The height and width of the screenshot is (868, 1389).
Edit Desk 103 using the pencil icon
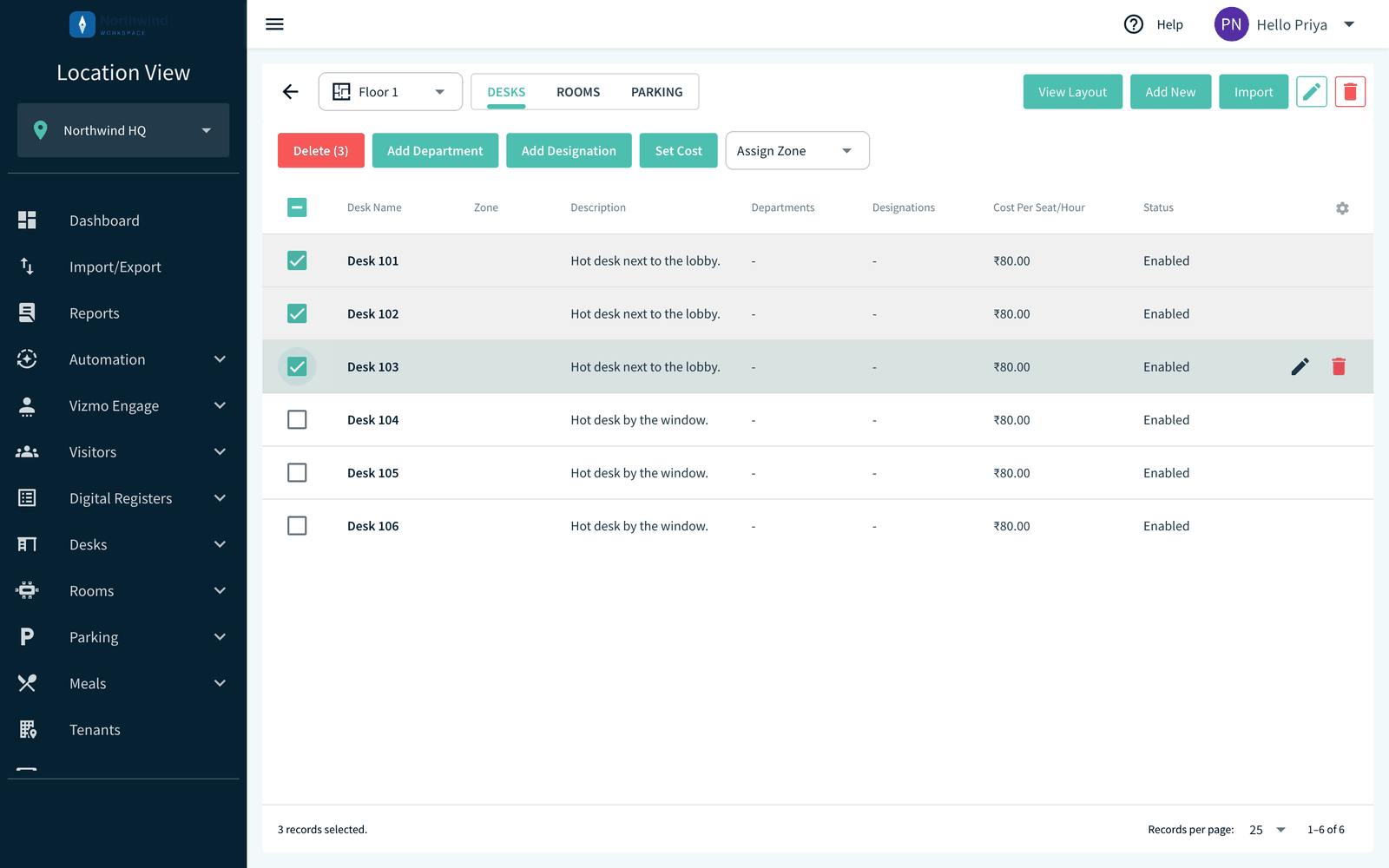click(1300, 367)
